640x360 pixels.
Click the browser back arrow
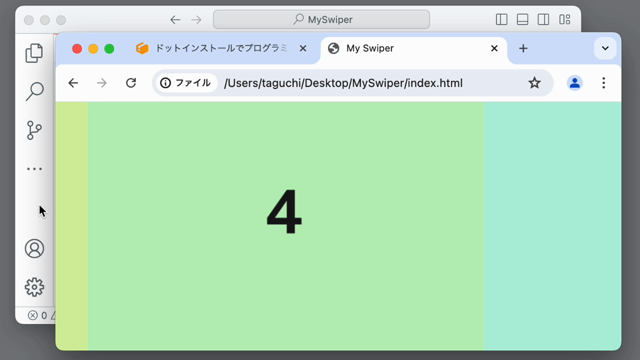pyautogui.click(x=73, y=83)
